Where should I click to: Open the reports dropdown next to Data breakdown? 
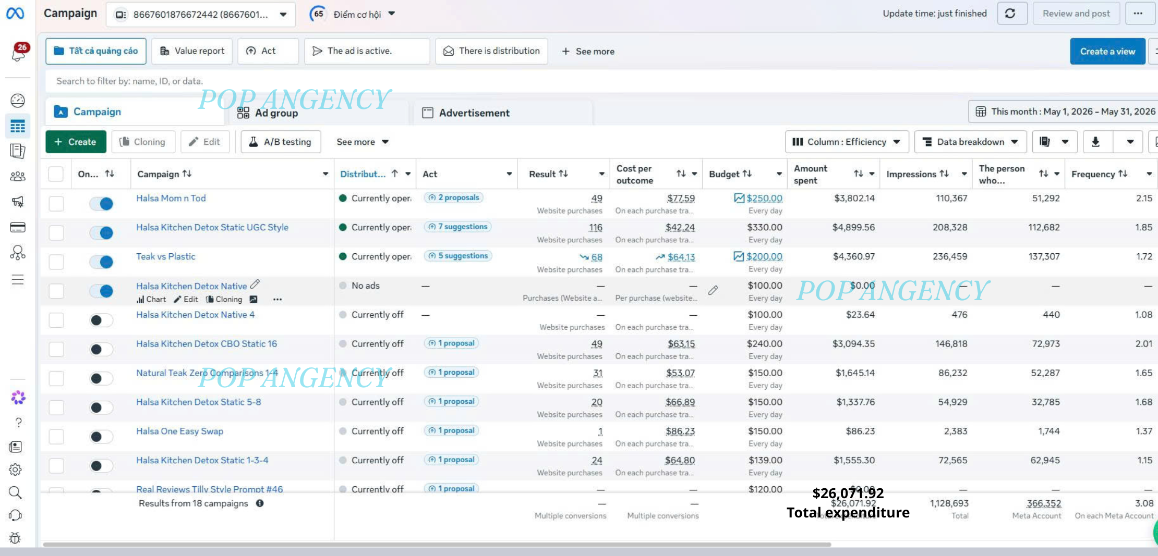pos(1055,142)
